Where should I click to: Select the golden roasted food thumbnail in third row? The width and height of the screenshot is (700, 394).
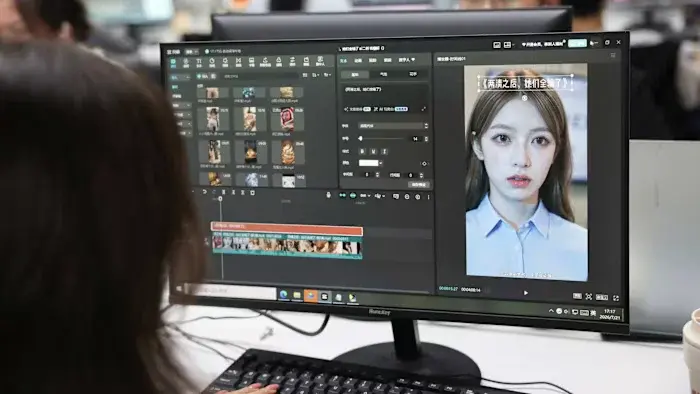tap(288, 153)
